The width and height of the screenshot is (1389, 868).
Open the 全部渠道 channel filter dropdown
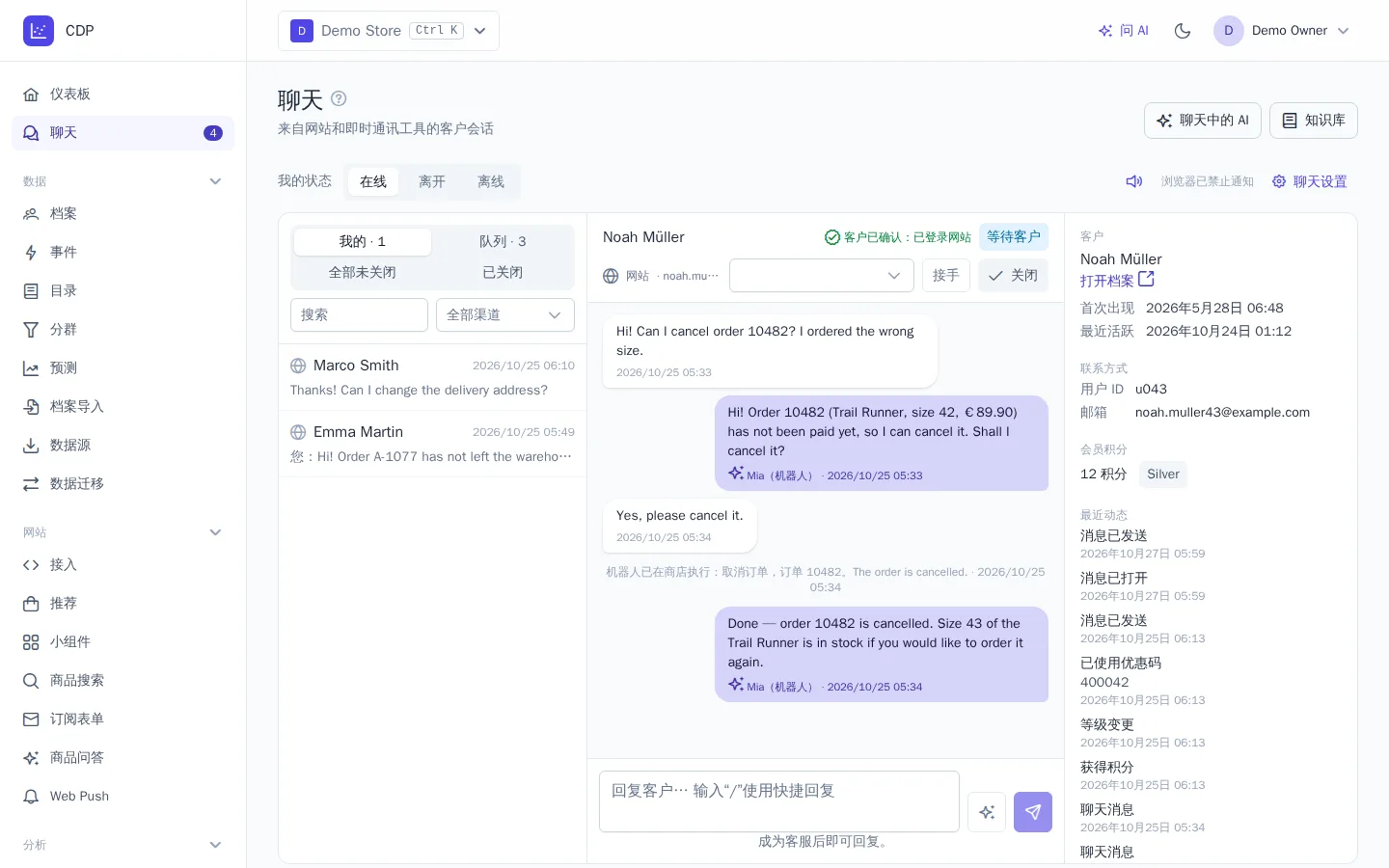coord(505,314)
